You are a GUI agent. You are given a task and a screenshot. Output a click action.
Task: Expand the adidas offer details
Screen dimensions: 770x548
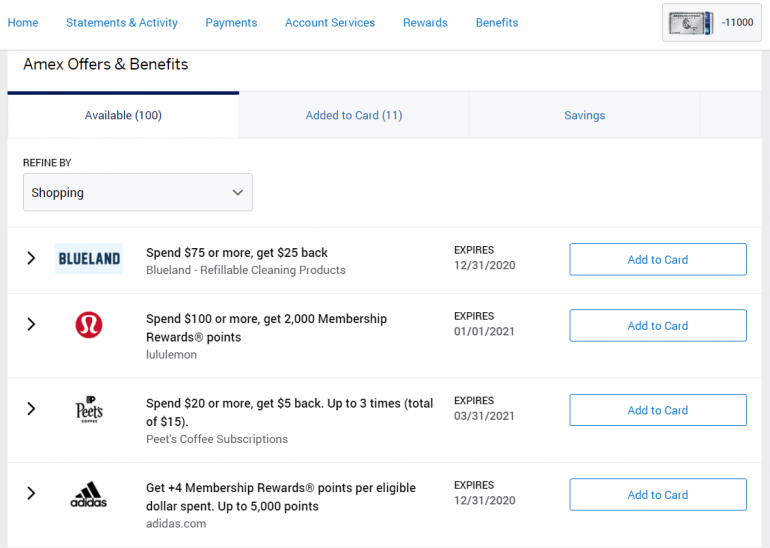tap(31, 494)
